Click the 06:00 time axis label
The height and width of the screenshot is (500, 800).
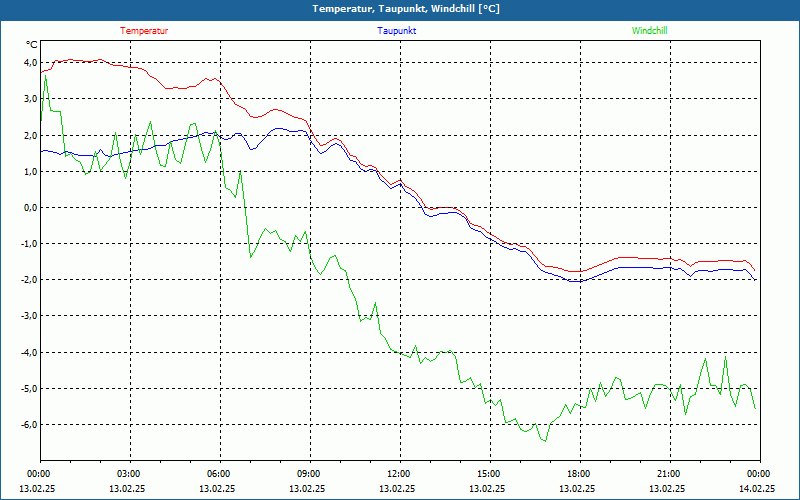tap(217, 474)
